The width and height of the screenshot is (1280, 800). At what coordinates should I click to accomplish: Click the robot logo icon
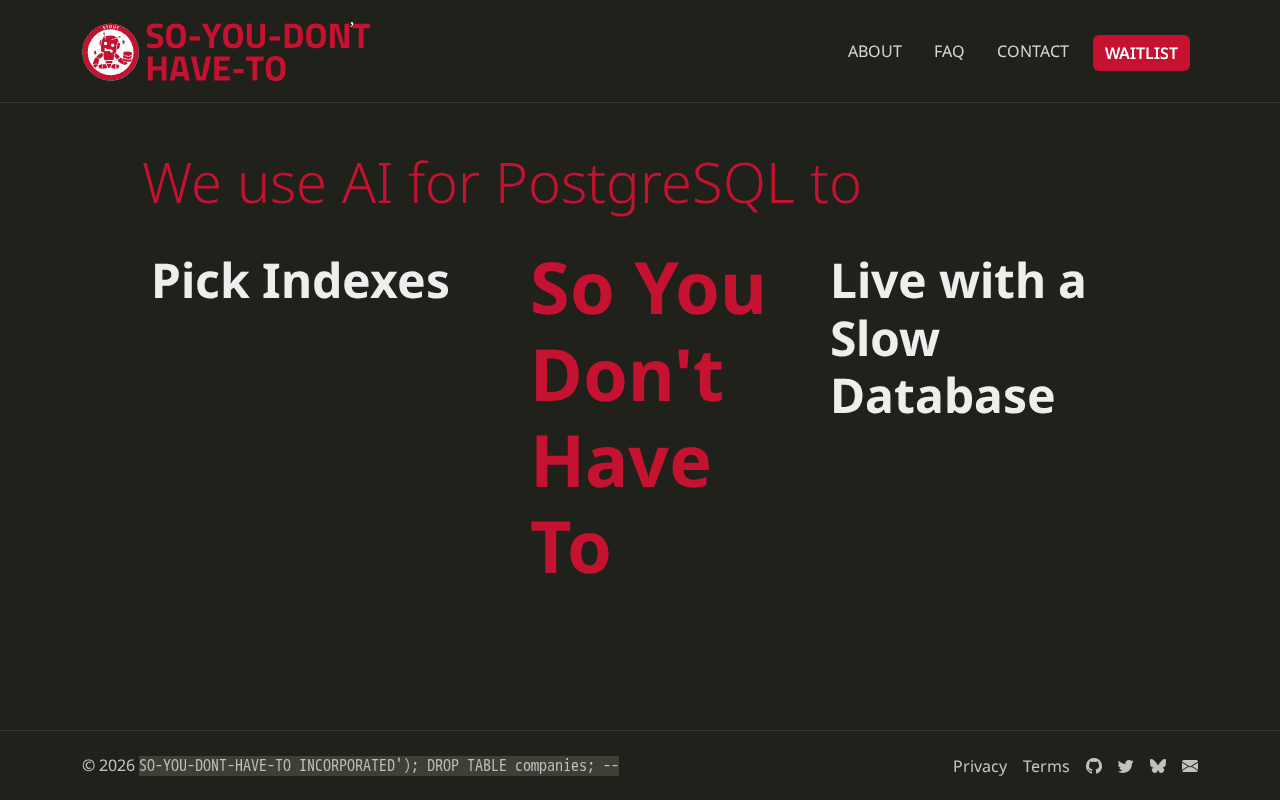click(x=110, y=52)
